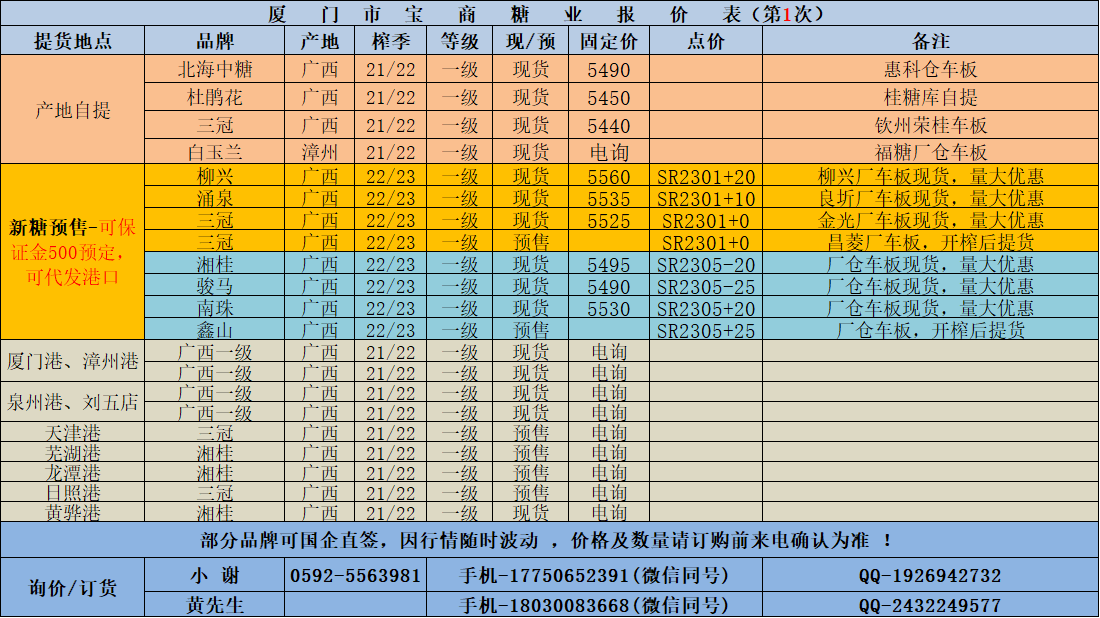
Task: Select the SR2301+20 point price cell
Action: (x=706, y=176)
